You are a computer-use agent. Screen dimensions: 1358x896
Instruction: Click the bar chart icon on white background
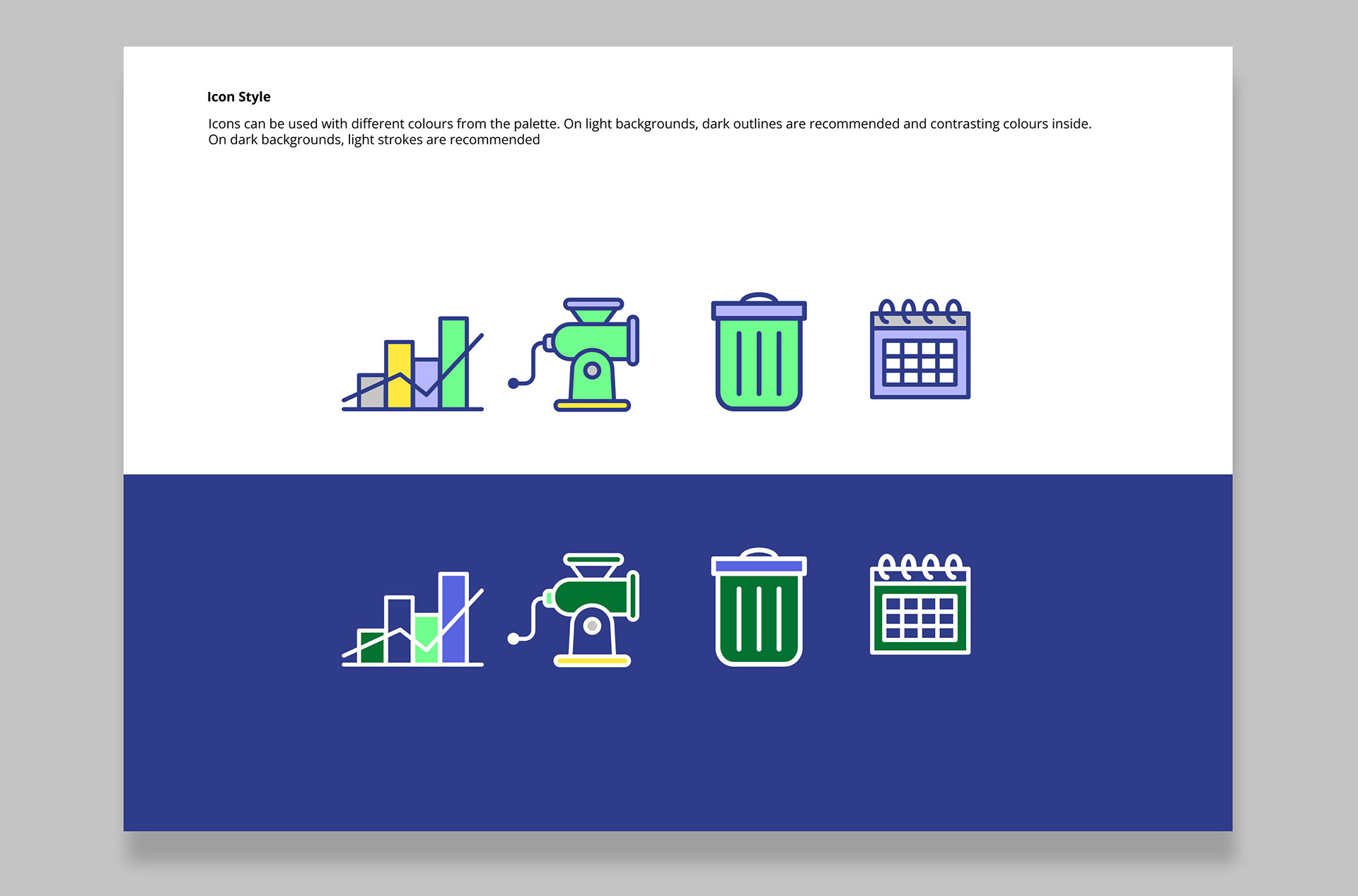(412, 364)
